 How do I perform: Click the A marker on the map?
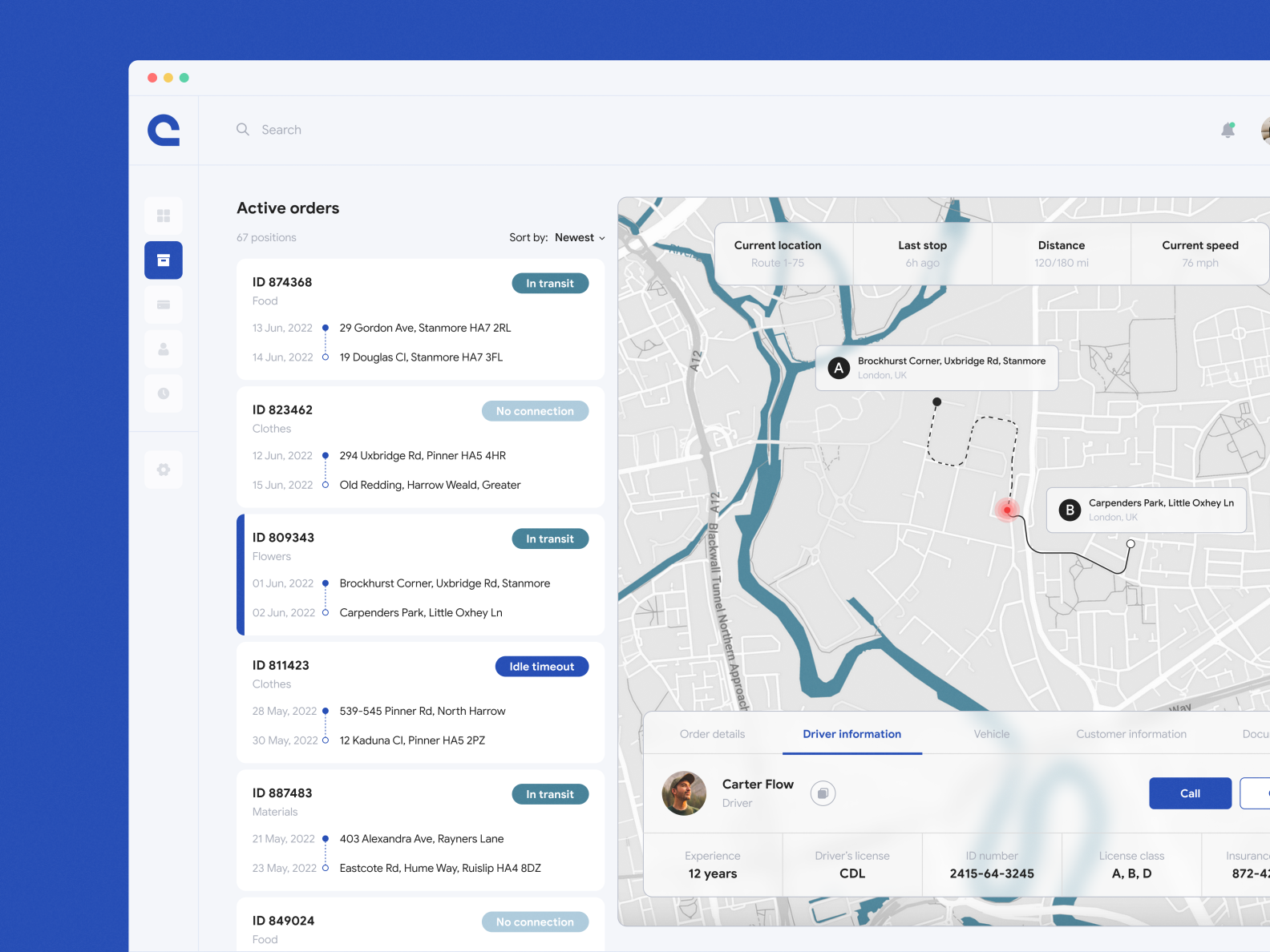pos(839,369)
